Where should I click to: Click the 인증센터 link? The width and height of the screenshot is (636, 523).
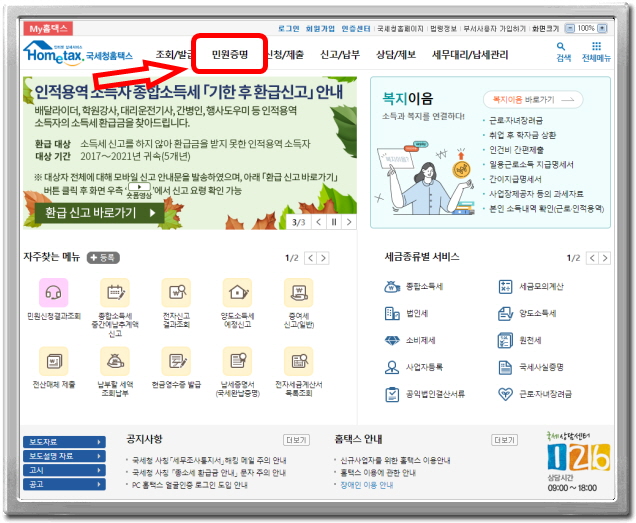tap(356, 28)
